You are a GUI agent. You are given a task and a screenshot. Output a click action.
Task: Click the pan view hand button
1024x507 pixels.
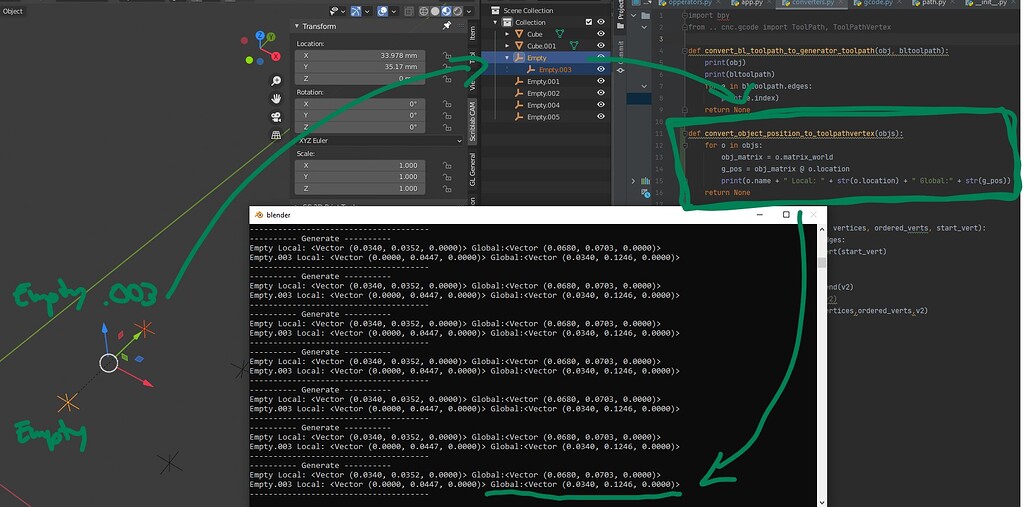[276, 99]
